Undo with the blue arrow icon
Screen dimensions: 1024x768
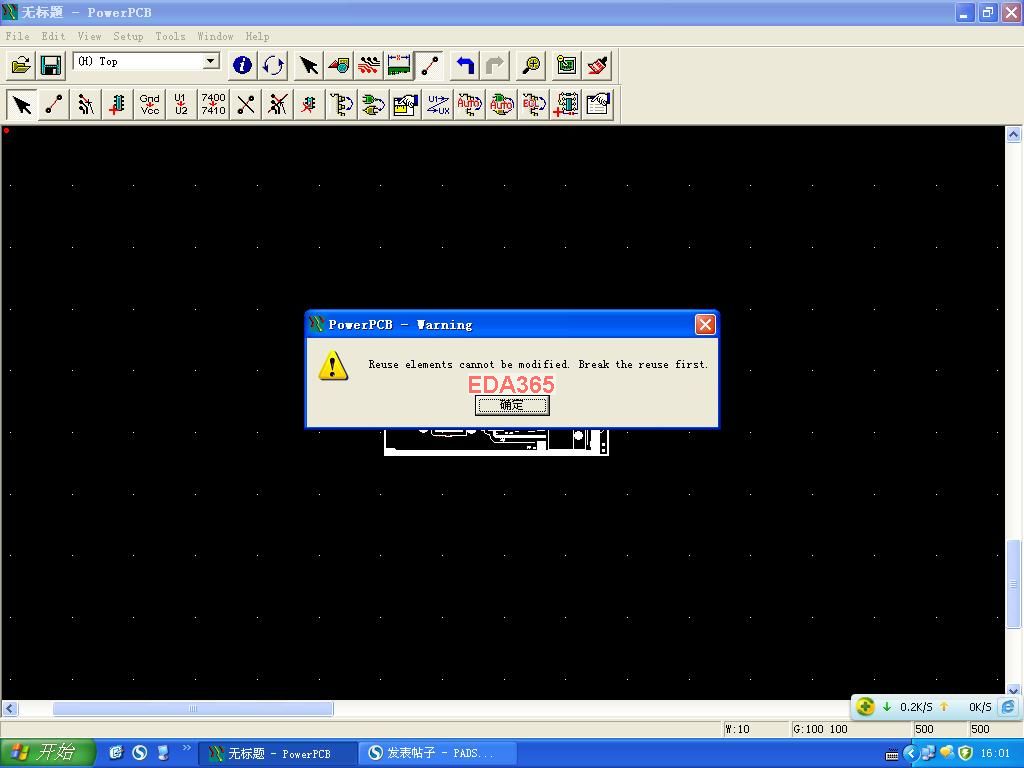click(464, 65)
